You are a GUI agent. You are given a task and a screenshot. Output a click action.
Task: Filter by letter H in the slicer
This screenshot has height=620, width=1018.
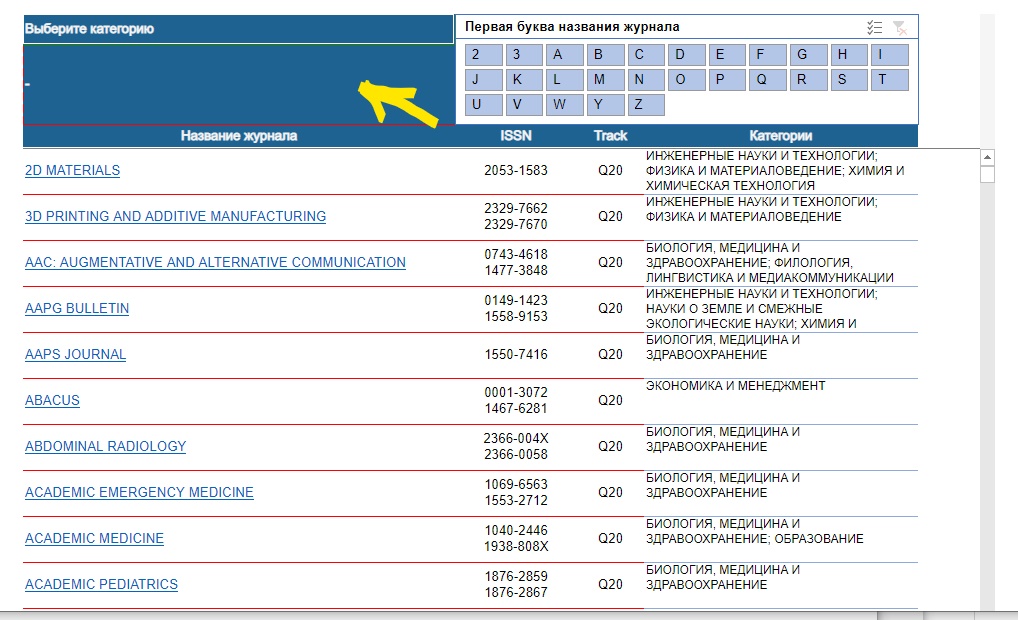(x=849, y=55)
